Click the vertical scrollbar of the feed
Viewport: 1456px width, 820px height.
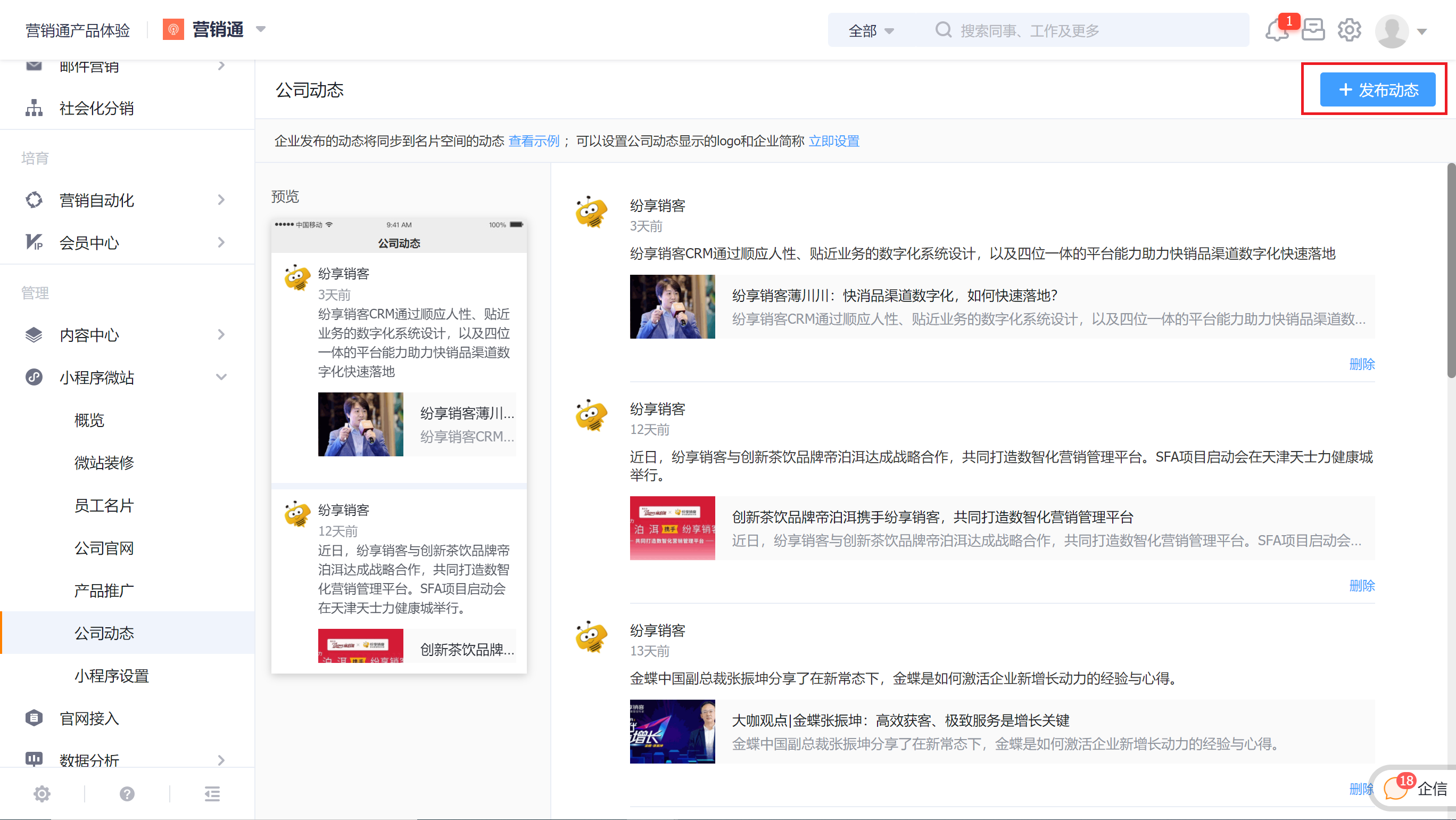tap(1451, 270)
